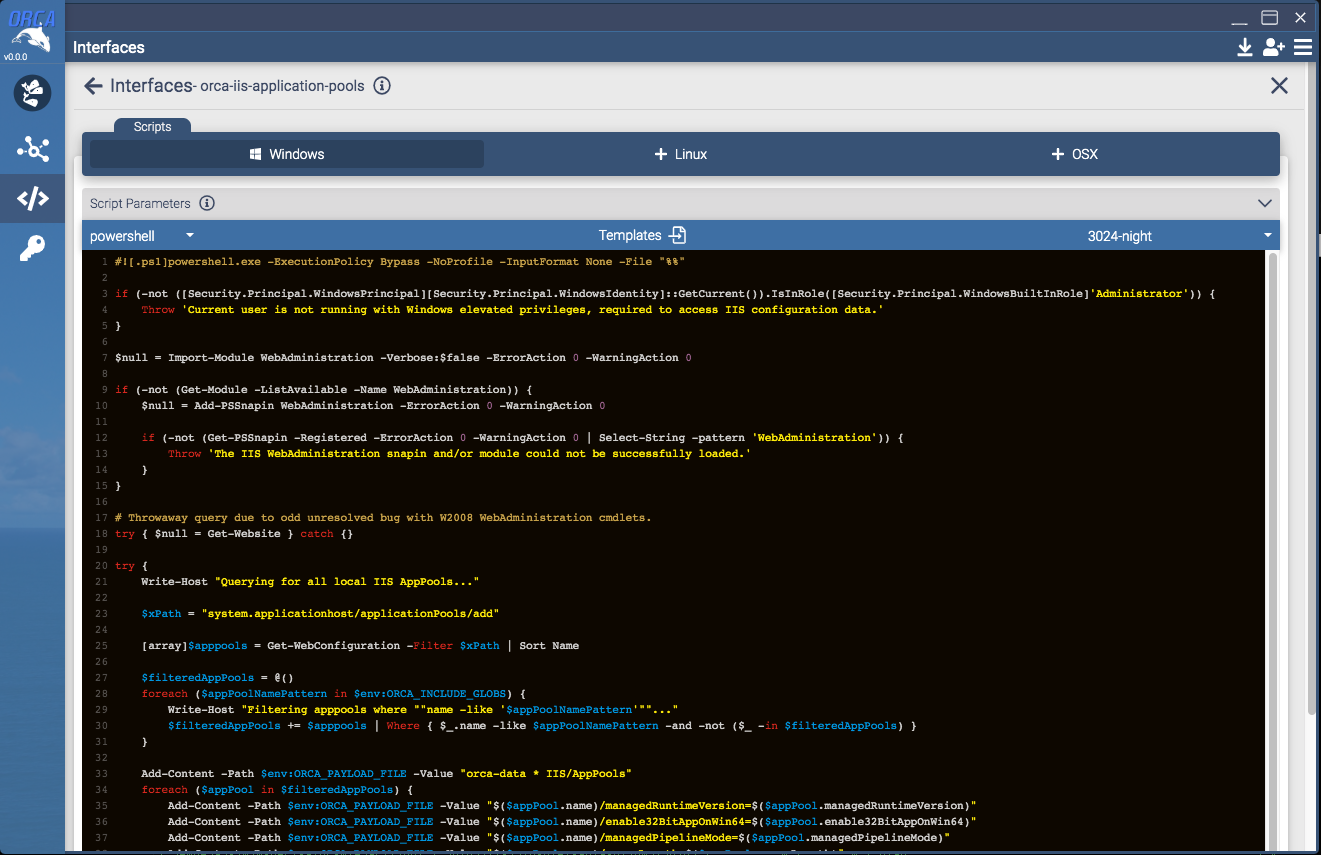Open the powershell language dropdown
Viewport: 1321px width, 855px height.
143,236
